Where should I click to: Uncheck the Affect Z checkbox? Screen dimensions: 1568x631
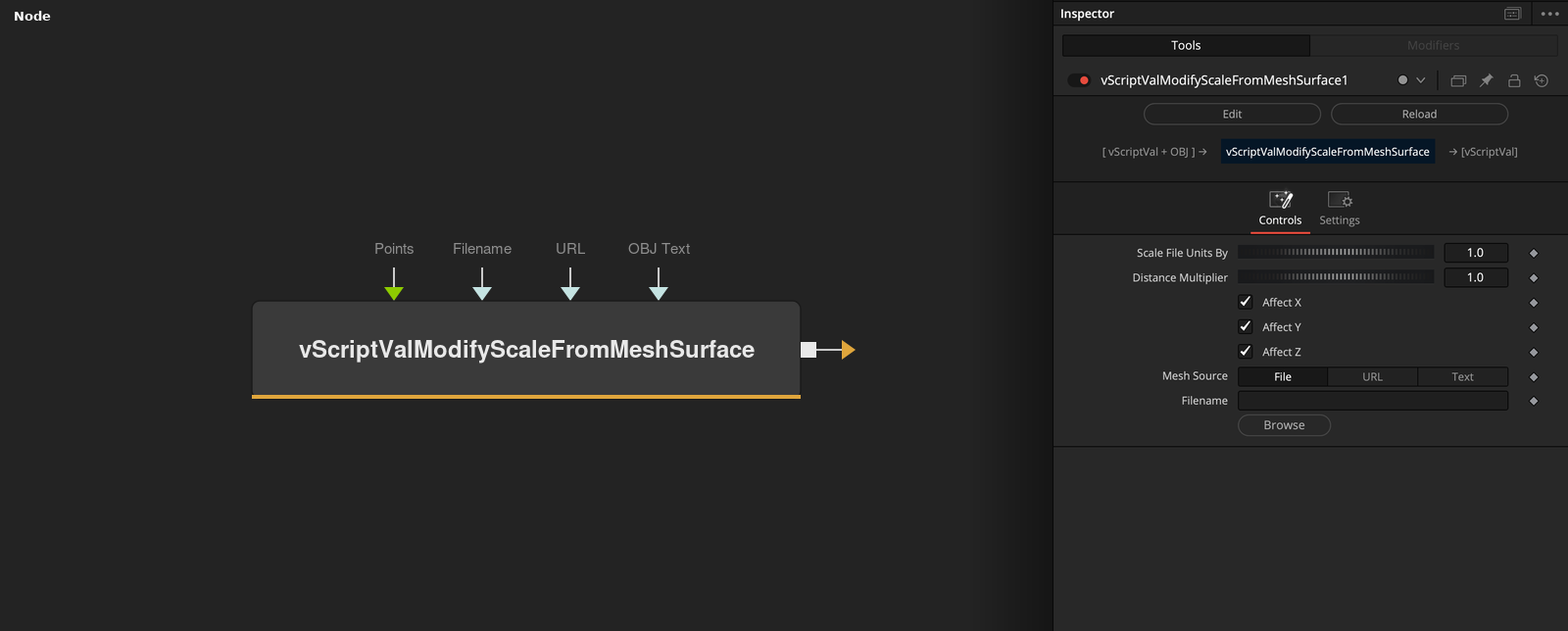tap(1246, 351)
